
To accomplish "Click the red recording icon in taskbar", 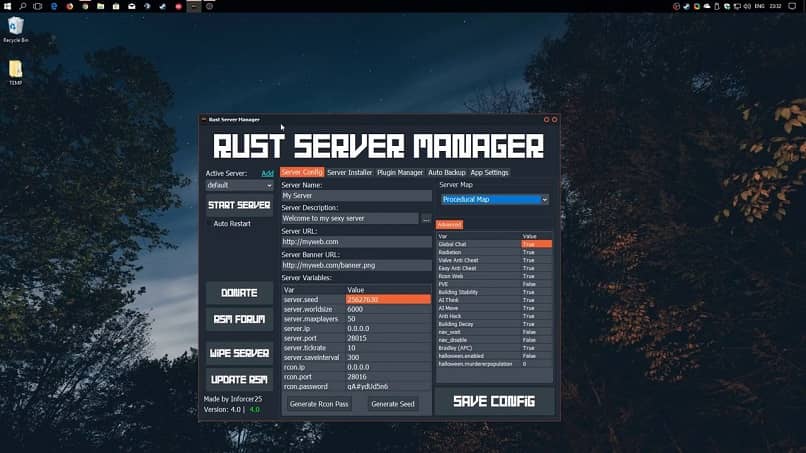I will click(178, 6).
